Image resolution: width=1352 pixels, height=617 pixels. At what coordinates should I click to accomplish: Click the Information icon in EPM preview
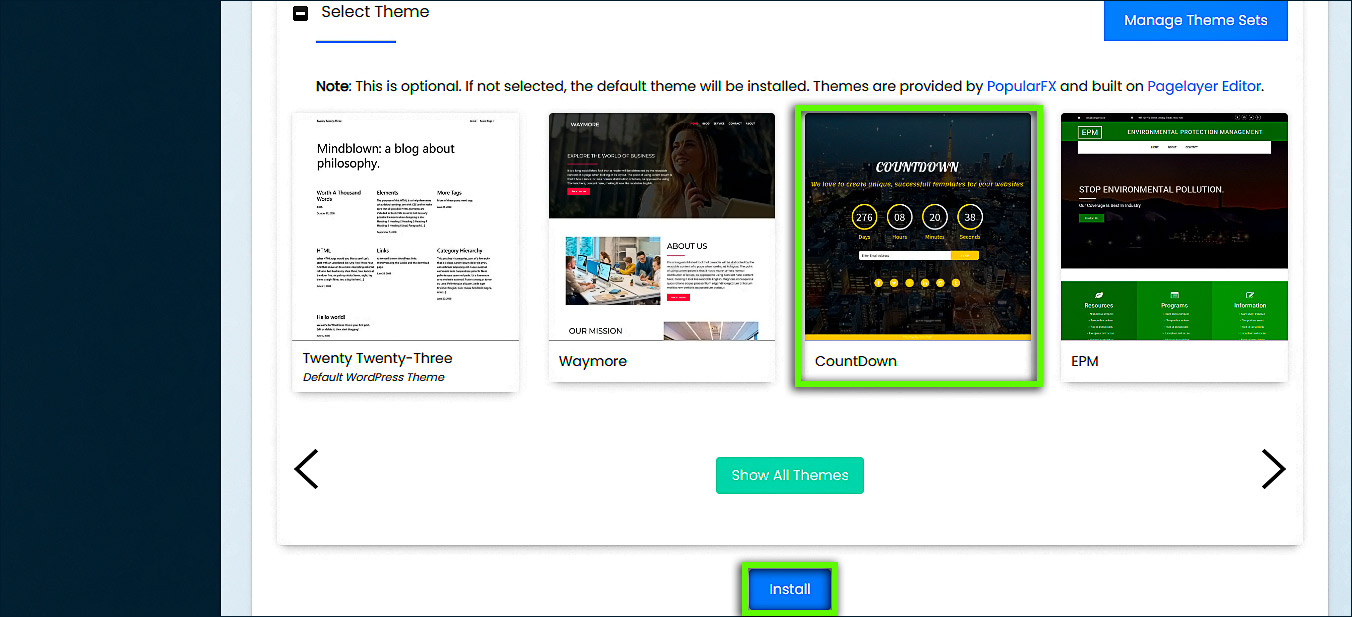[1249, 295]
